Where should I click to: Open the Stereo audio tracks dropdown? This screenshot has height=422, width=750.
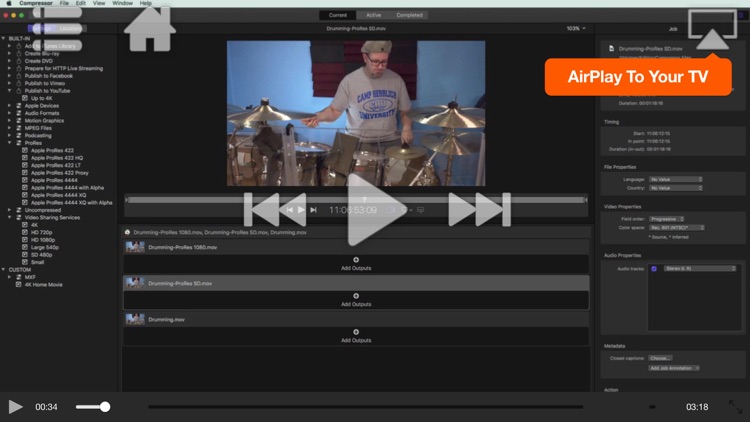pyautogui.click(x=700, y=268)
